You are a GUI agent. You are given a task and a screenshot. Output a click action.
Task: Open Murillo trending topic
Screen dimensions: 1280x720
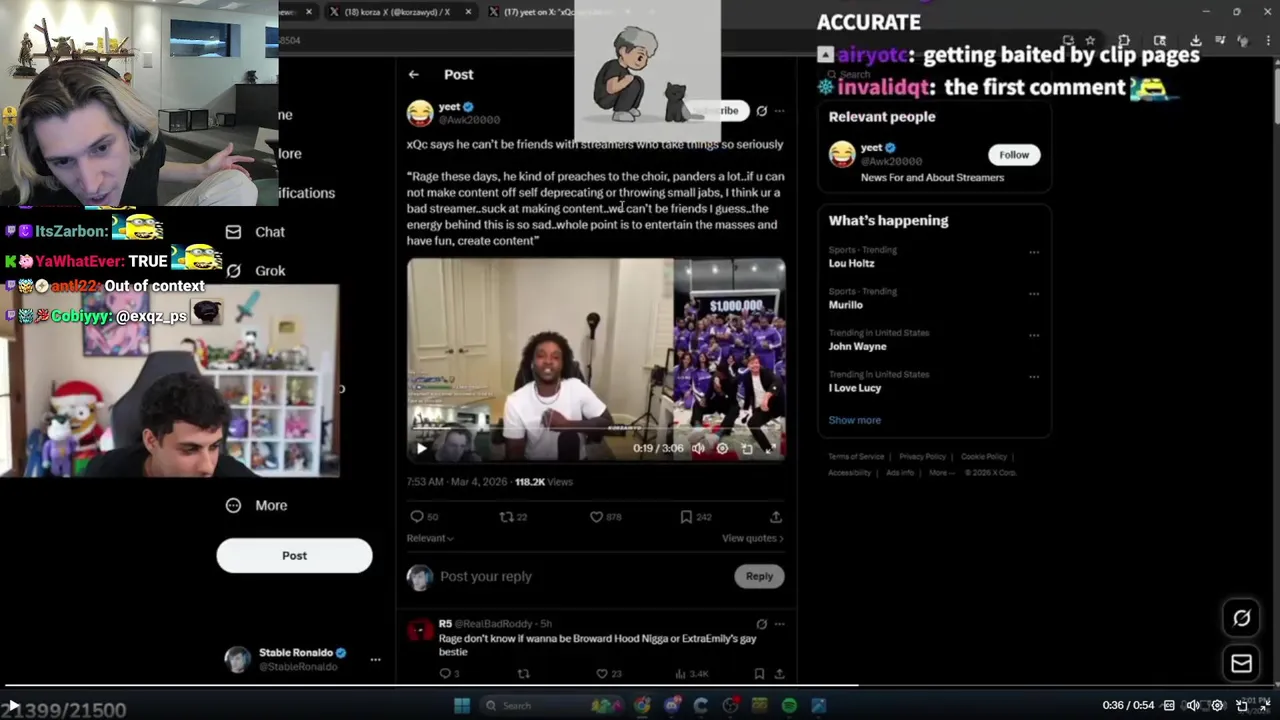click(845, 305)
